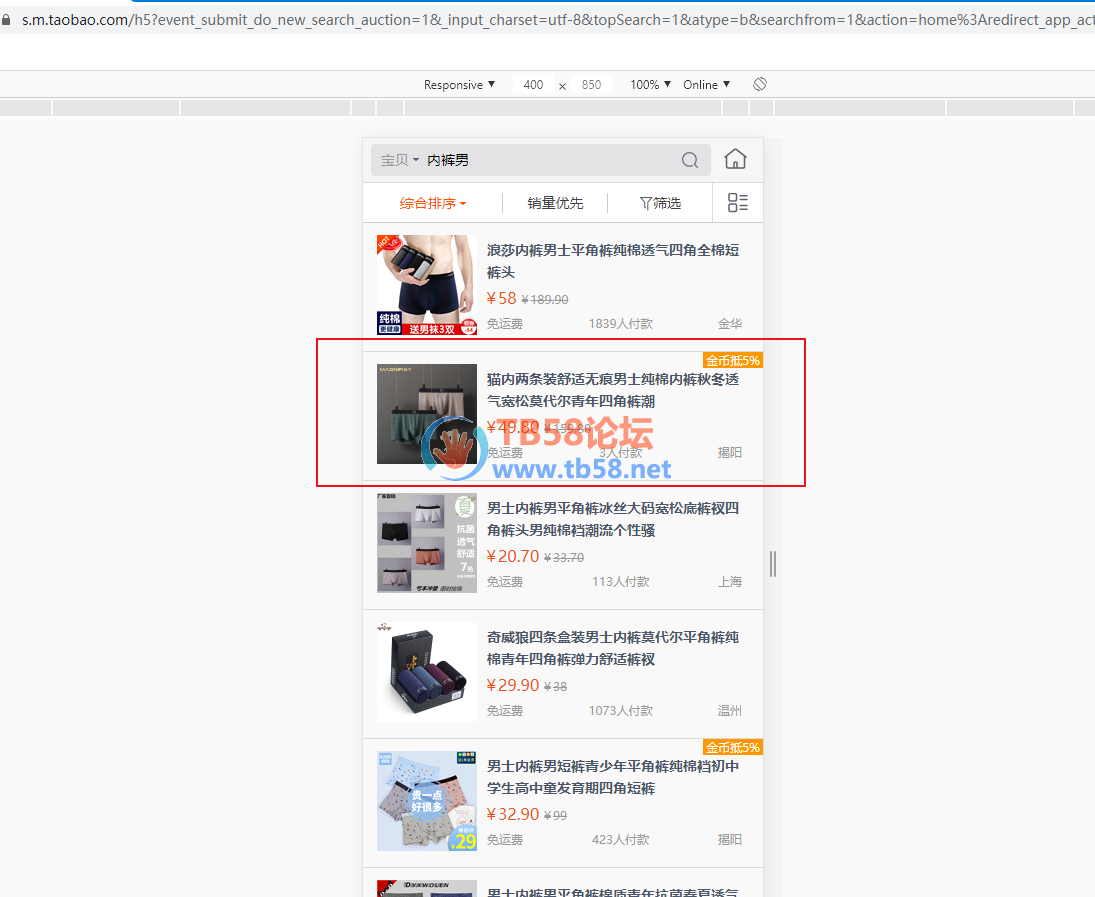Screen dimensions: 1095x897
Task: Click the 金币抵5% badge on 猫内 item
Action: (733, 360)
